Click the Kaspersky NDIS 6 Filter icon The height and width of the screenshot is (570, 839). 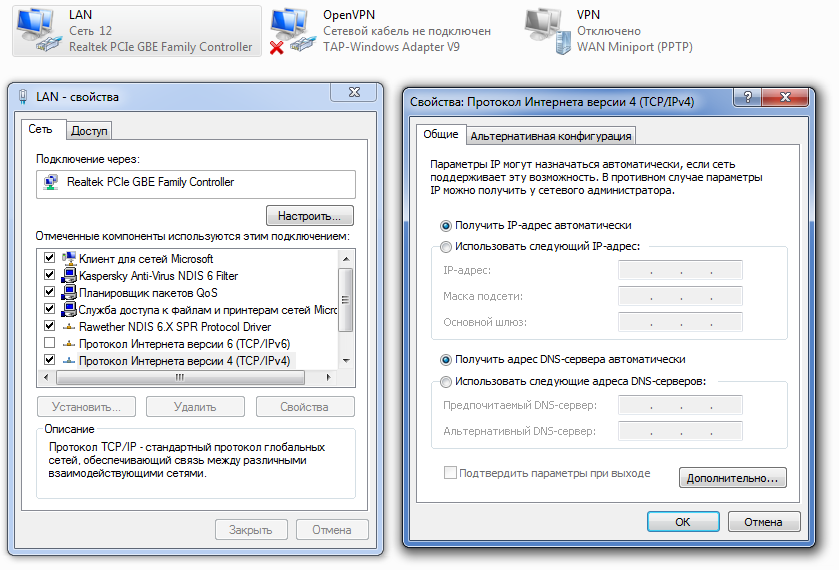point(69,276)
